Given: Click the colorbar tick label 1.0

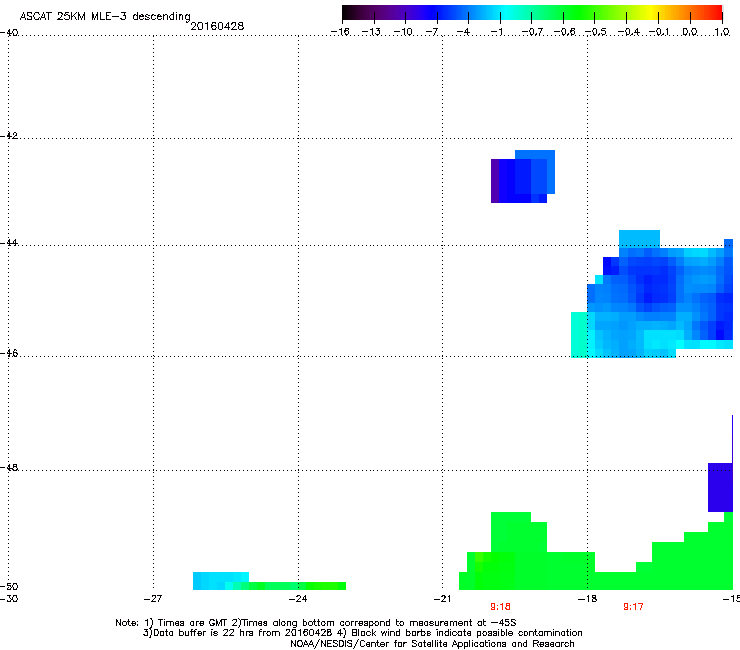Looking at the screenshot, I should [x=722, y=32].
